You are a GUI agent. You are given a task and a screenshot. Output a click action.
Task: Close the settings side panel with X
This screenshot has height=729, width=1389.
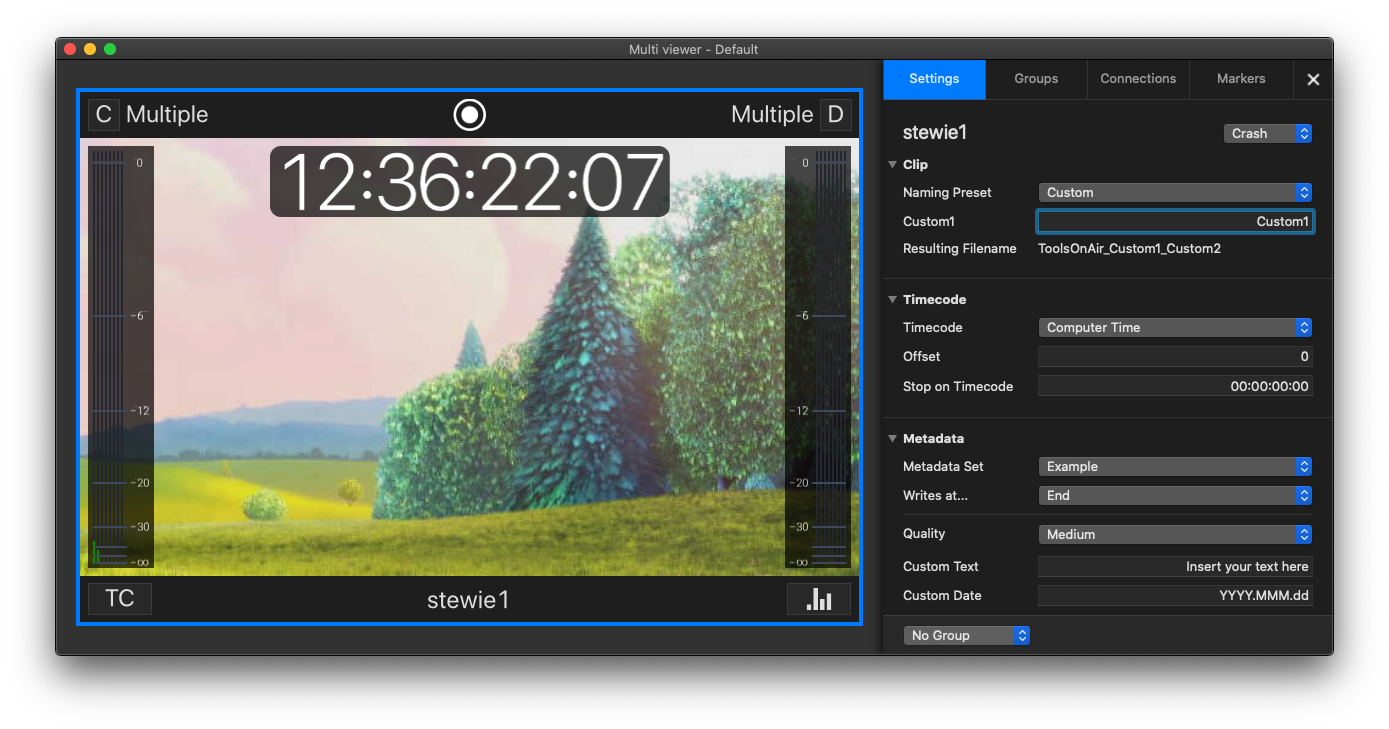pyautogui.click(x=1313, y=79)
